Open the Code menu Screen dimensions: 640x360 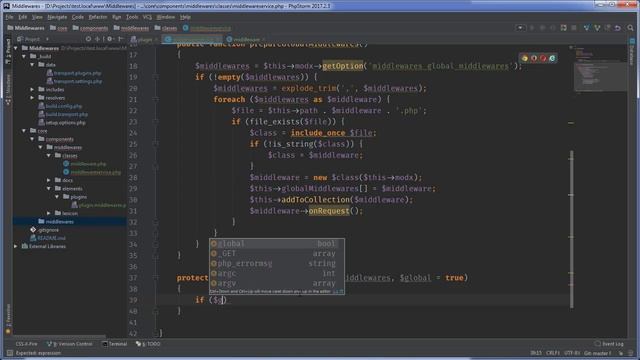(78, 17)
